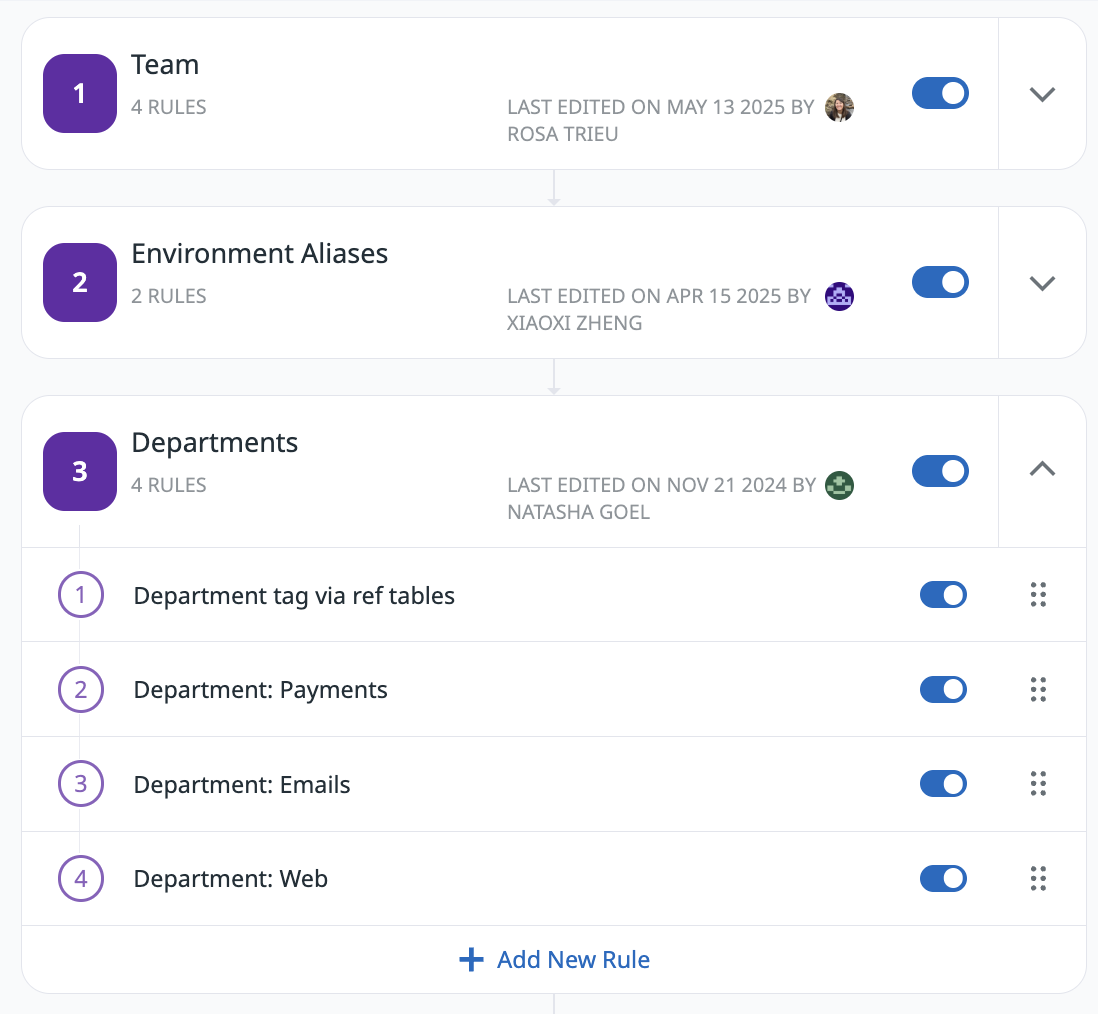Image resolution: width=1098 pixels, height=1014 pixels.
Task: Collapse the Departments ruleset
Action: (1042, 469)
